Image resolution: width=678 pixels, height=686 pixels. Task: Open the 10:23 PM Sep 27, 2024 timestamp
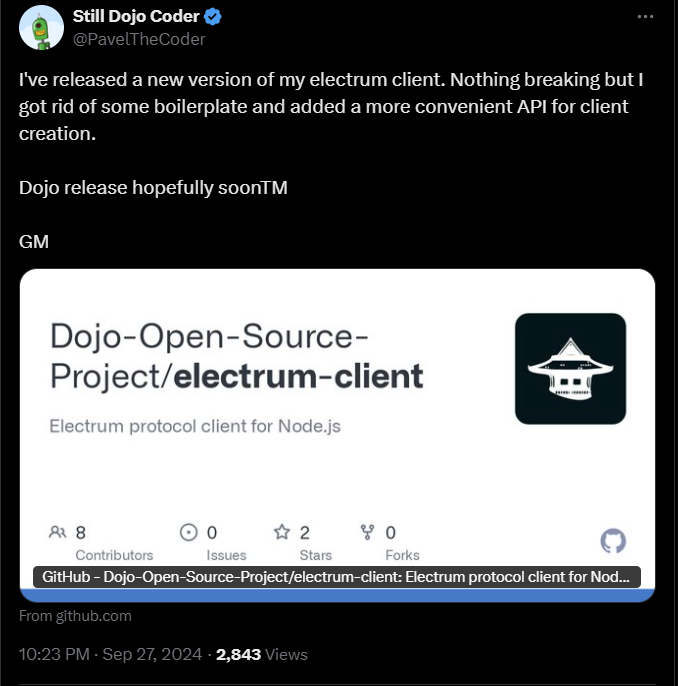pyautogui.click(x=111, y=655)
